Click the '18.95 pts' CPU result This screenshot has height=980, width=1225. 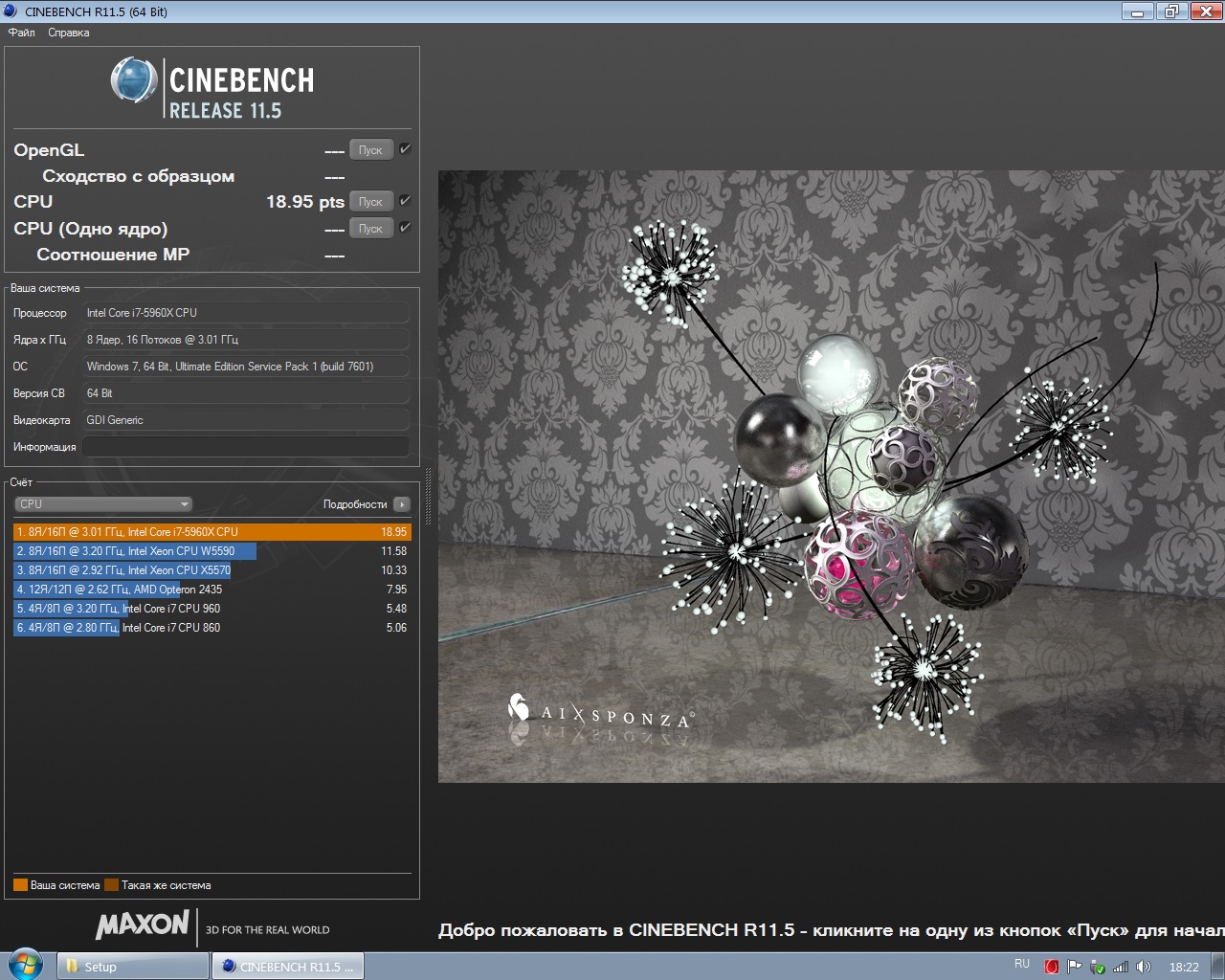click(x=305, y=202)
